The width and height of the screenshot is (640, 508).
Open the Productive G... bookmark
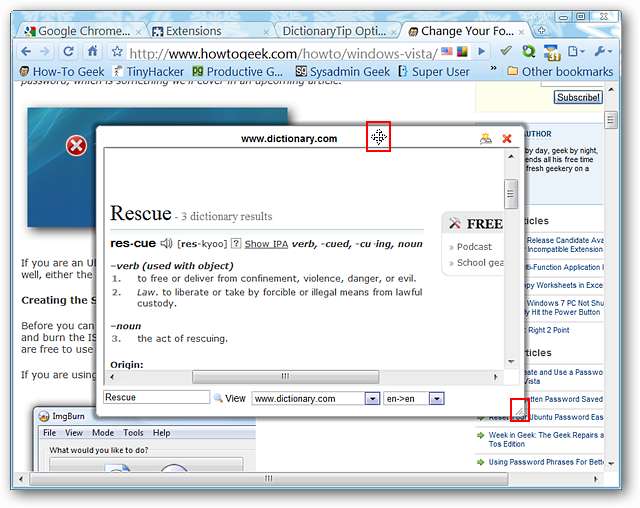point(238,72)
